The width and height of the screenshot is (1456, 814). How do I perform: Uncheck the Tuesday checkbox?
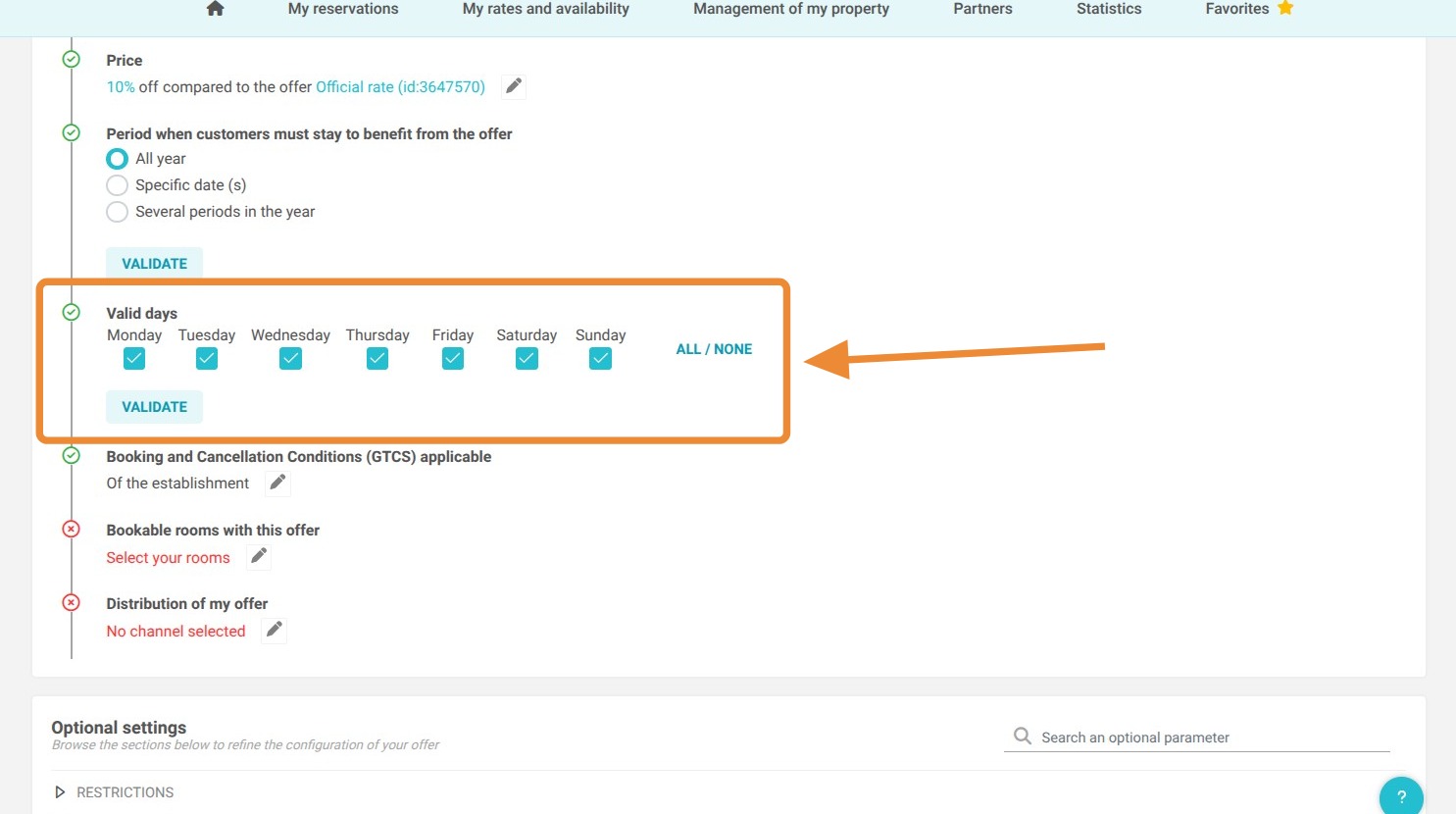[207, 359]
